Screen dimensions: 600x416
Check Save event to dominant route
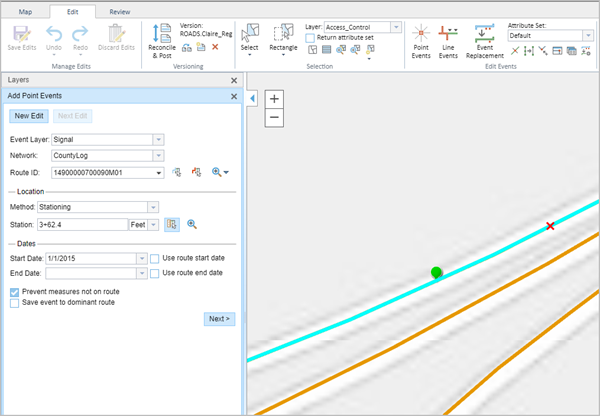(14, 302)
